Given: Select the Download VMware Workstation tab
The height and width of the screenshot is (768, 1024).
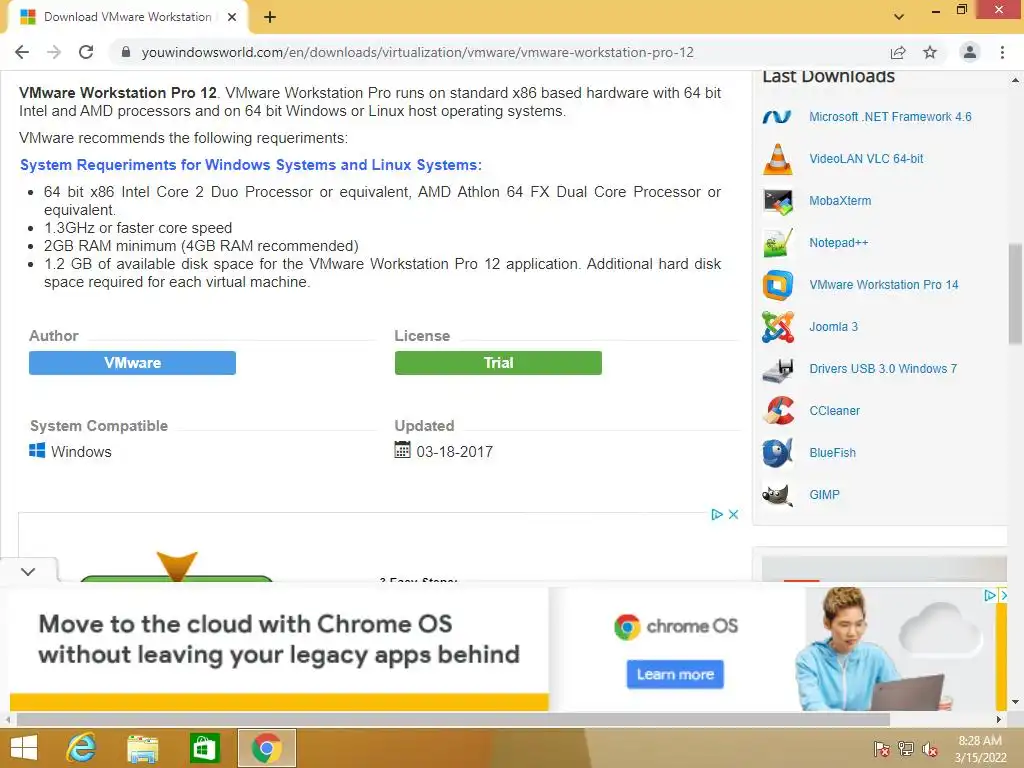Looking at the screenshot, I should point(127,17).
